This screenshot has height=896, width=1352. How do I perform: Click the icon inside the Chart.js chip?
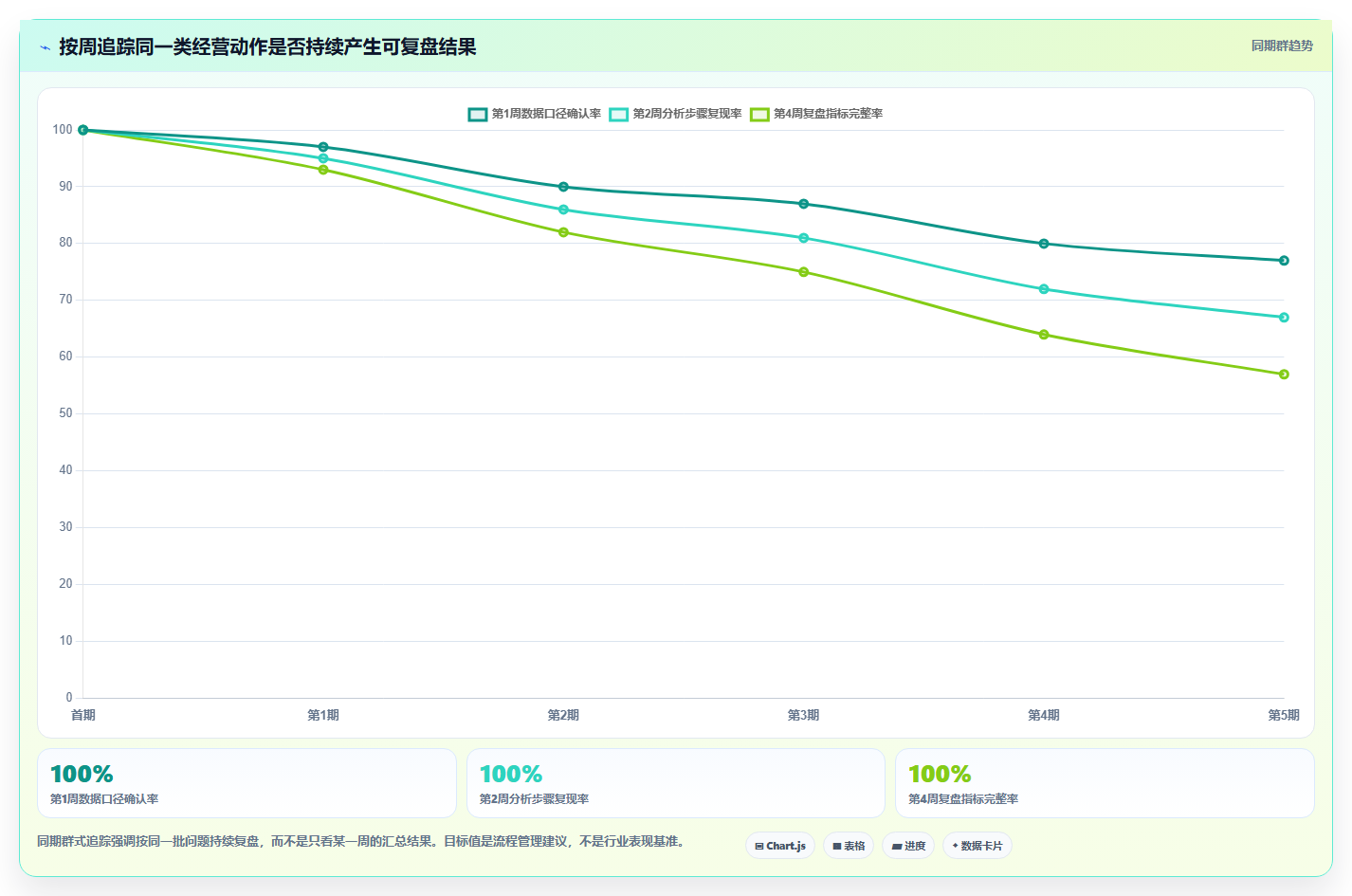(x=759, y=847)
